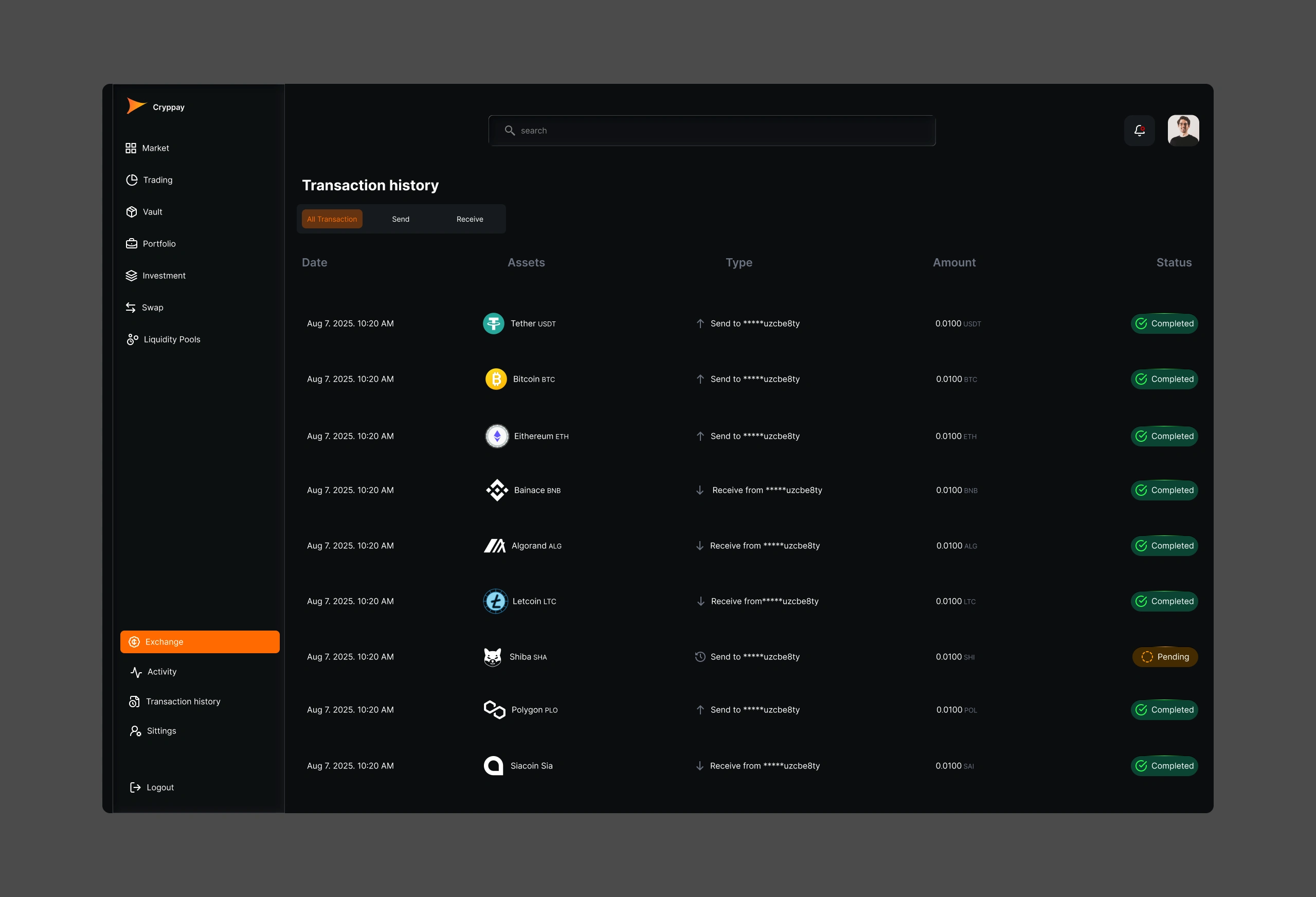Select the All Transaction tab
The height and width of the screenshot is (897, 1316).
(332, 219)
